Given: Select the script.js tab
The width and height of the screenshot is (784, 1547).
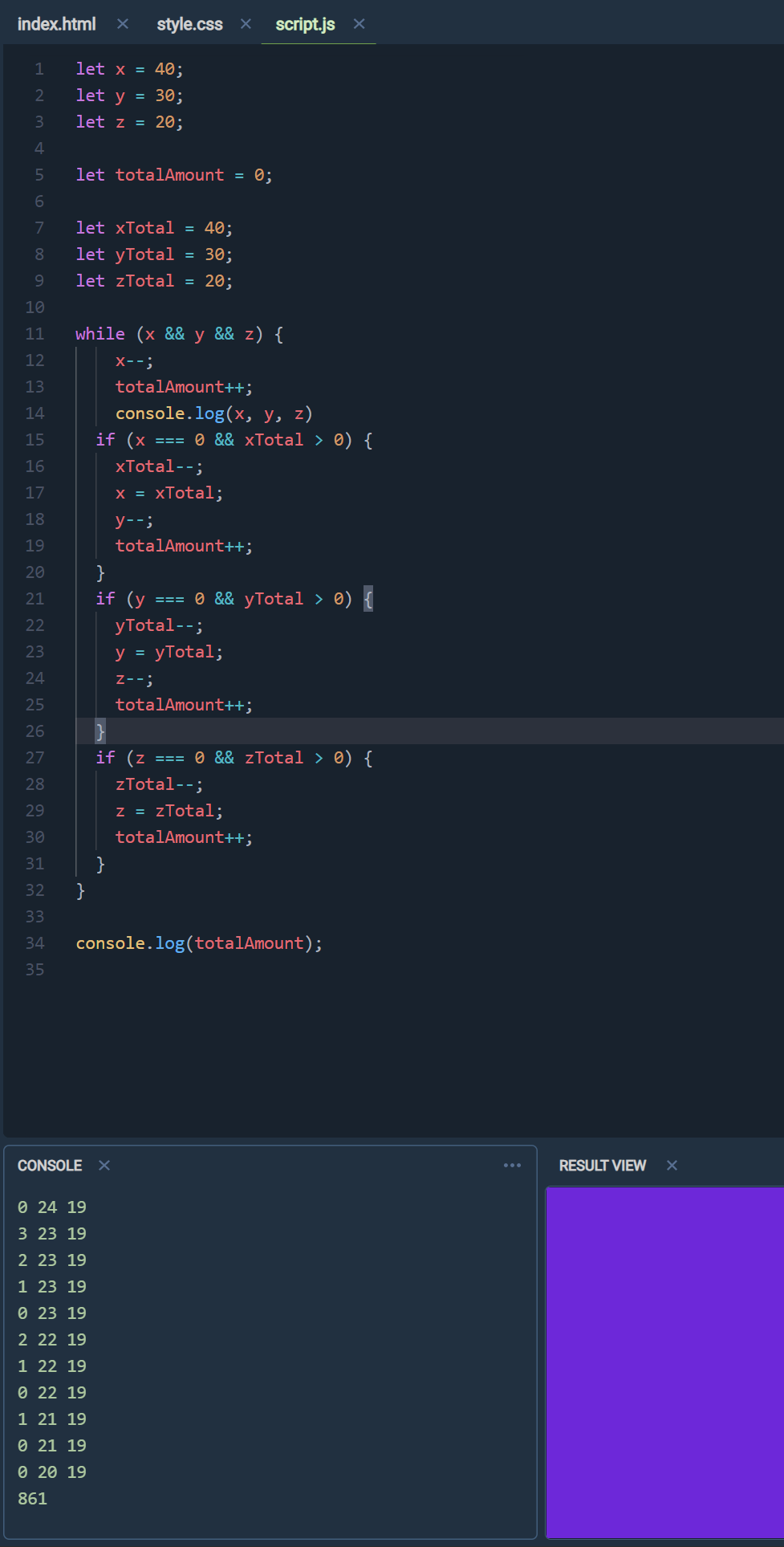Looking at the screenshot, I should [305, 24].
